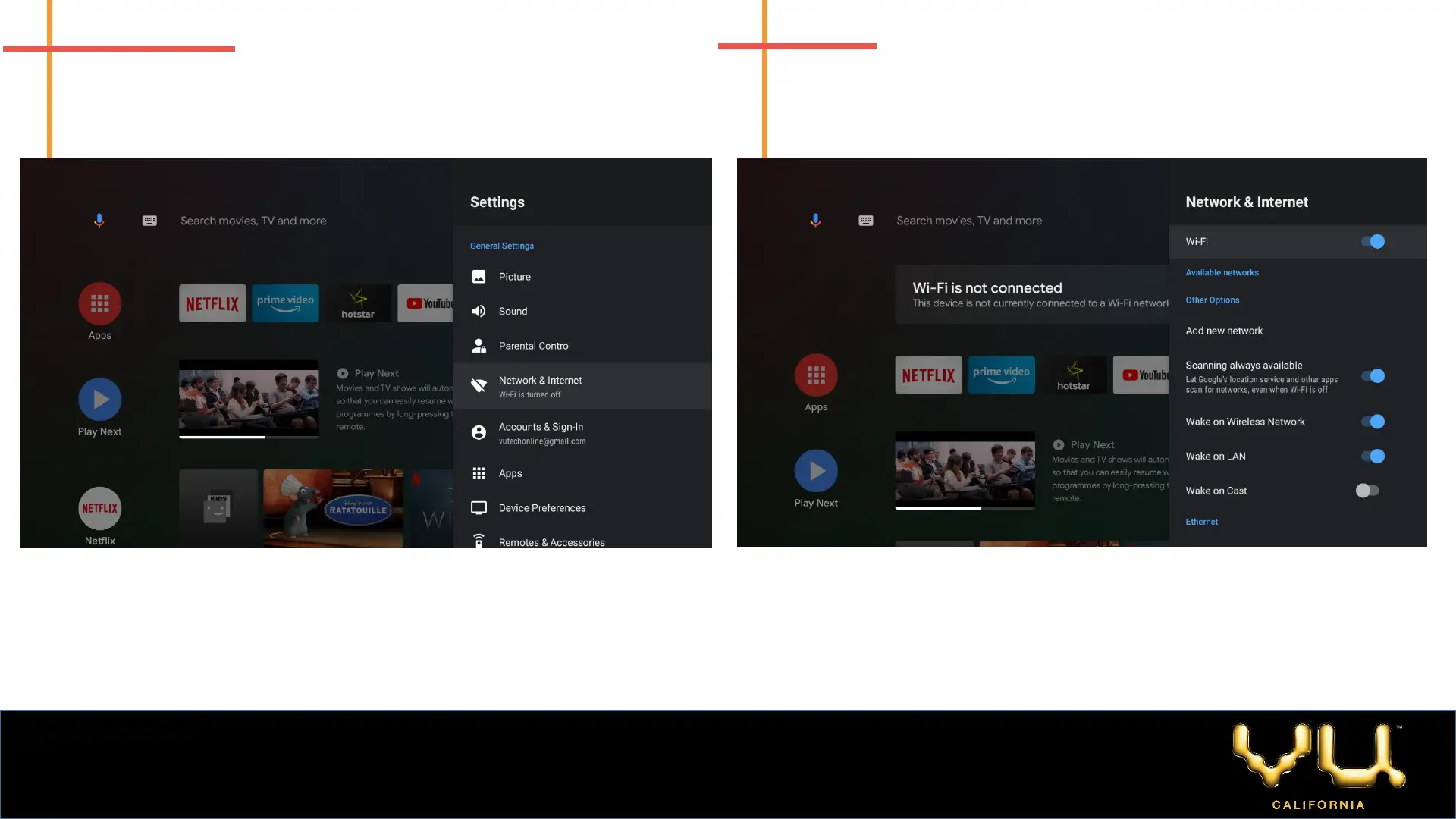Click the keyboard icon in right screenshot
Screen dimensions: 1456x819
point(865,221)
